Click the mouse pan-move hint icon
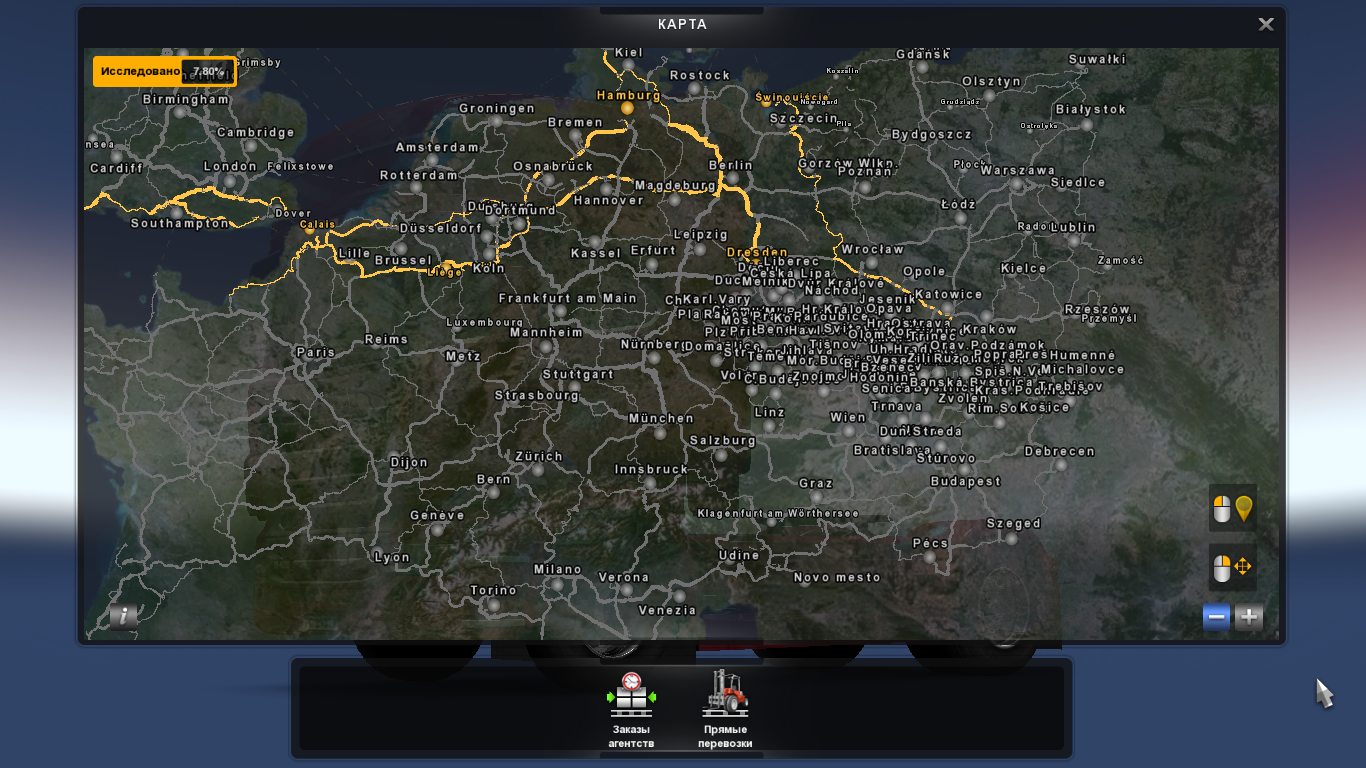 (1233, 568)
